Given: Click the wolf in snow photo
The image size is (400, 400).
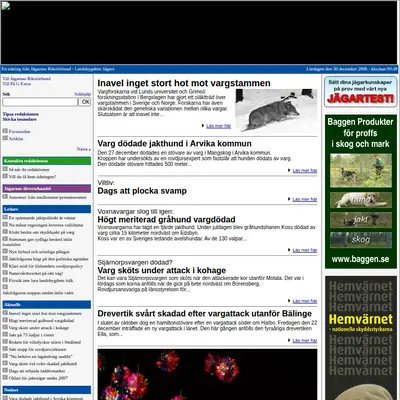Looking at the screenshot, I should pos(276,111).
